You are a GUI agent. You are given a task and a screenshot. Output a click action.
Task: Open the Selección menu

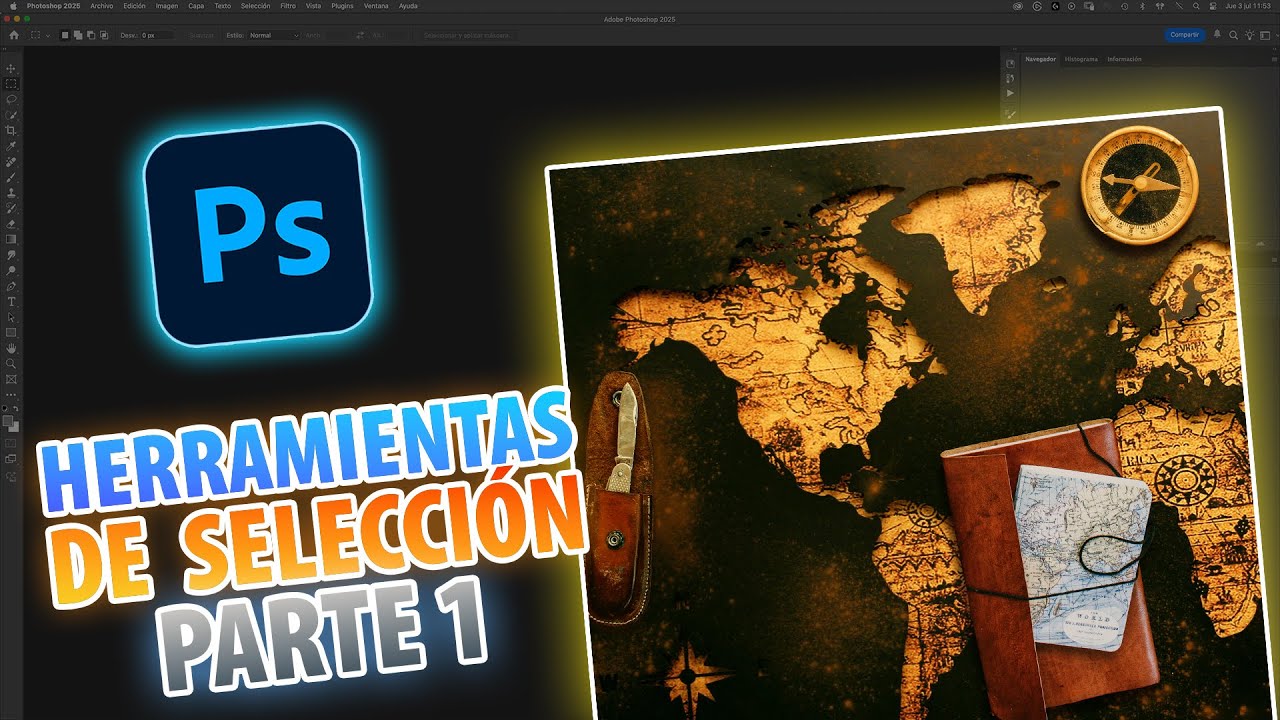coord(255,6)
